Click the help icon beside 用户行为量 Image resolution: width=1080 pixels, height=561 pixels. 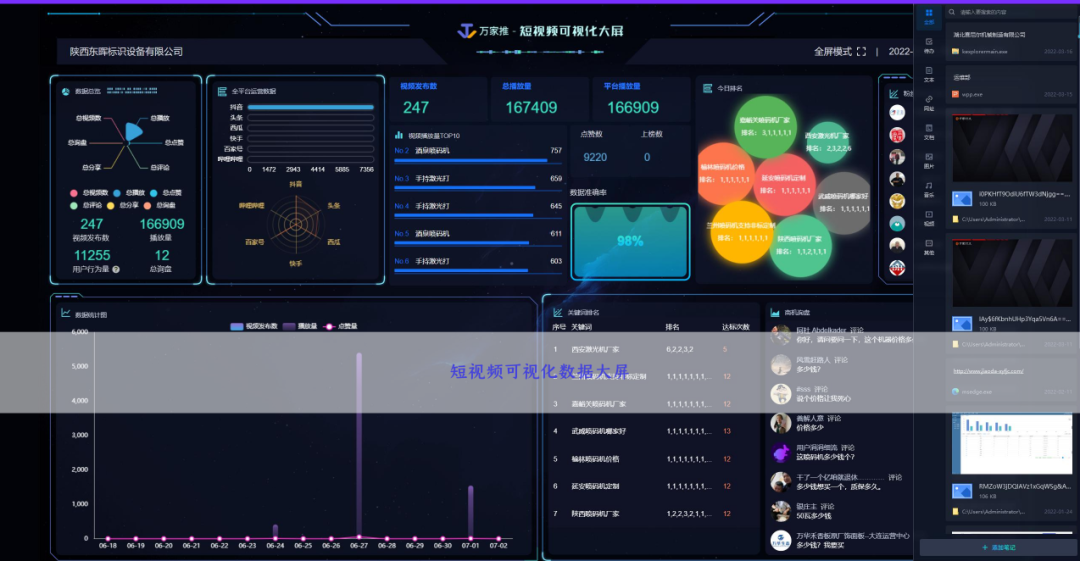pos(116,269)
